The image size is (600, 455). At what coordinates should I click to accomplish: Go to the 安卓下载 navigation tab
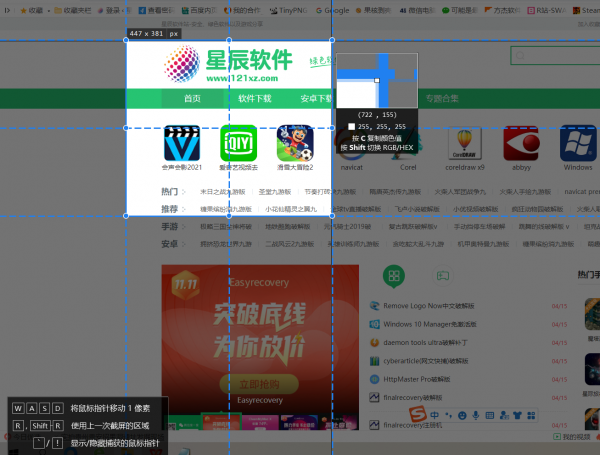click(317, 99)
